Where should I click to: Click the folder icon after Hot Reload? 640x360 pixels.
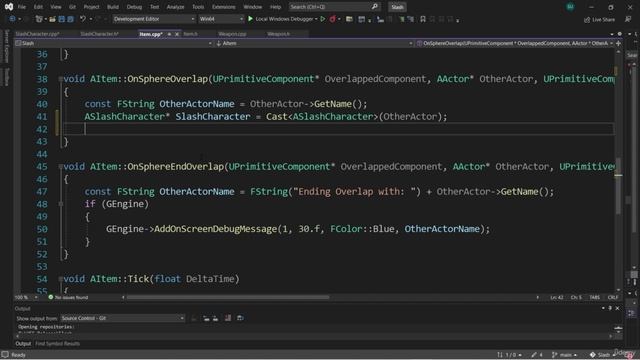click(x=349, y=19)
